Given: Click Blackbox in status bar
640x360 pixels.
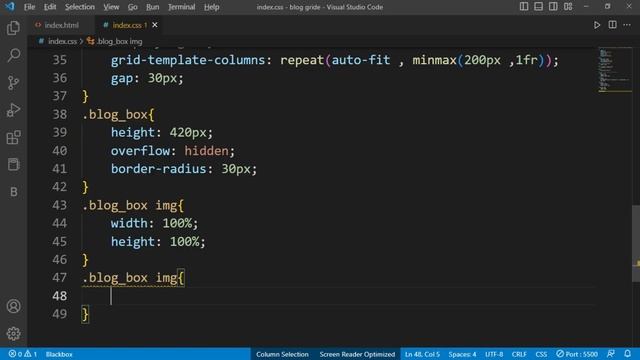Looking at the screenshot, I should (59, 354).
